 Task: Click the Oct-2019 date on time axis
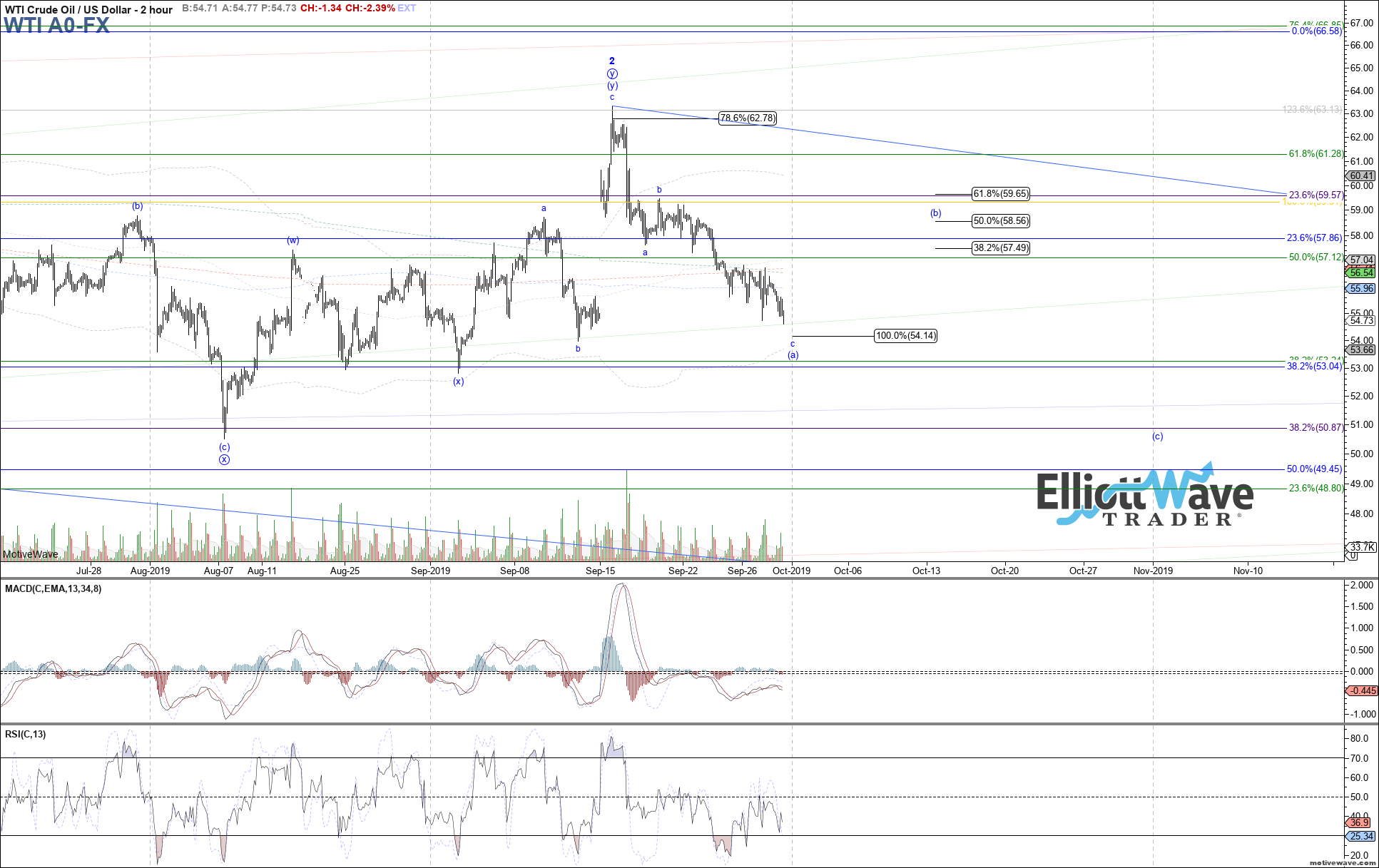point(791,571)
